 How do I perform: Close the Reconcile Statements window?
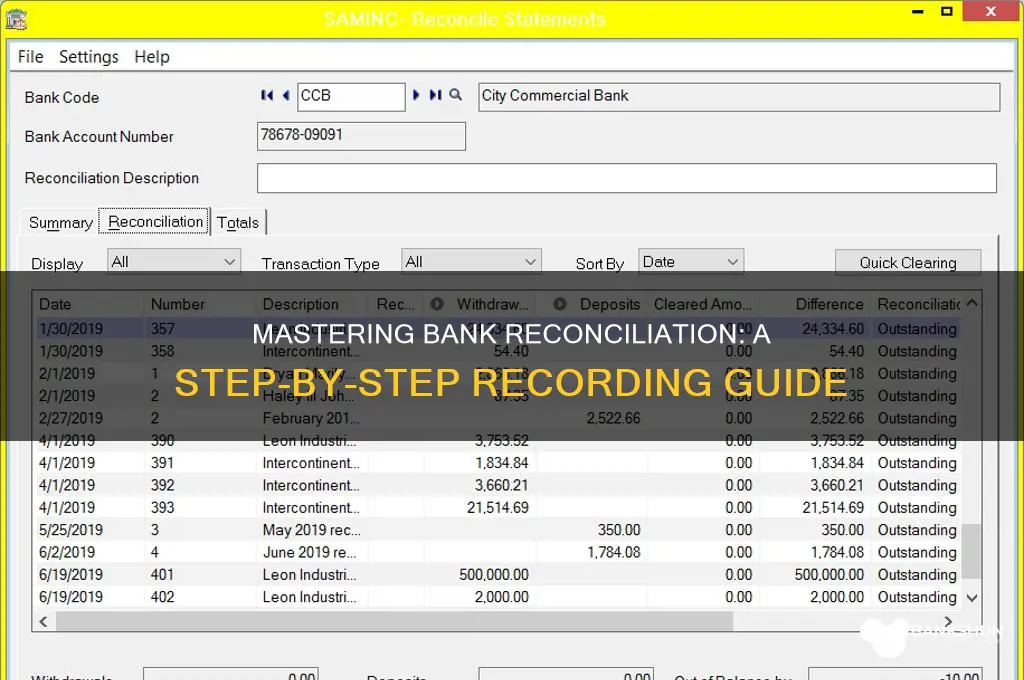pos(991,11)
